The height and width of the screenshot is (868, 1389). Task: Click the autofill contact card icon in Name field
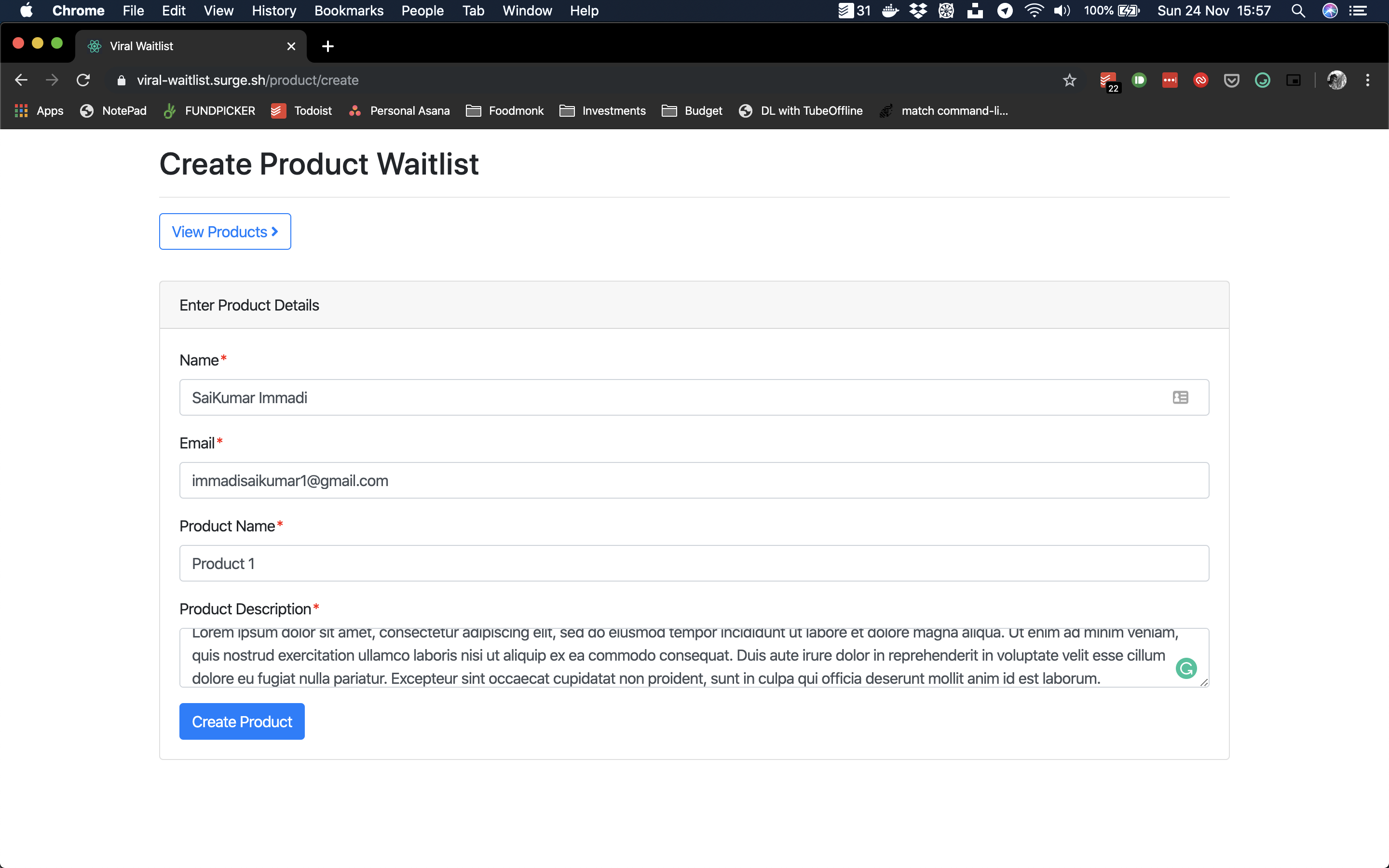[1180, 397]
